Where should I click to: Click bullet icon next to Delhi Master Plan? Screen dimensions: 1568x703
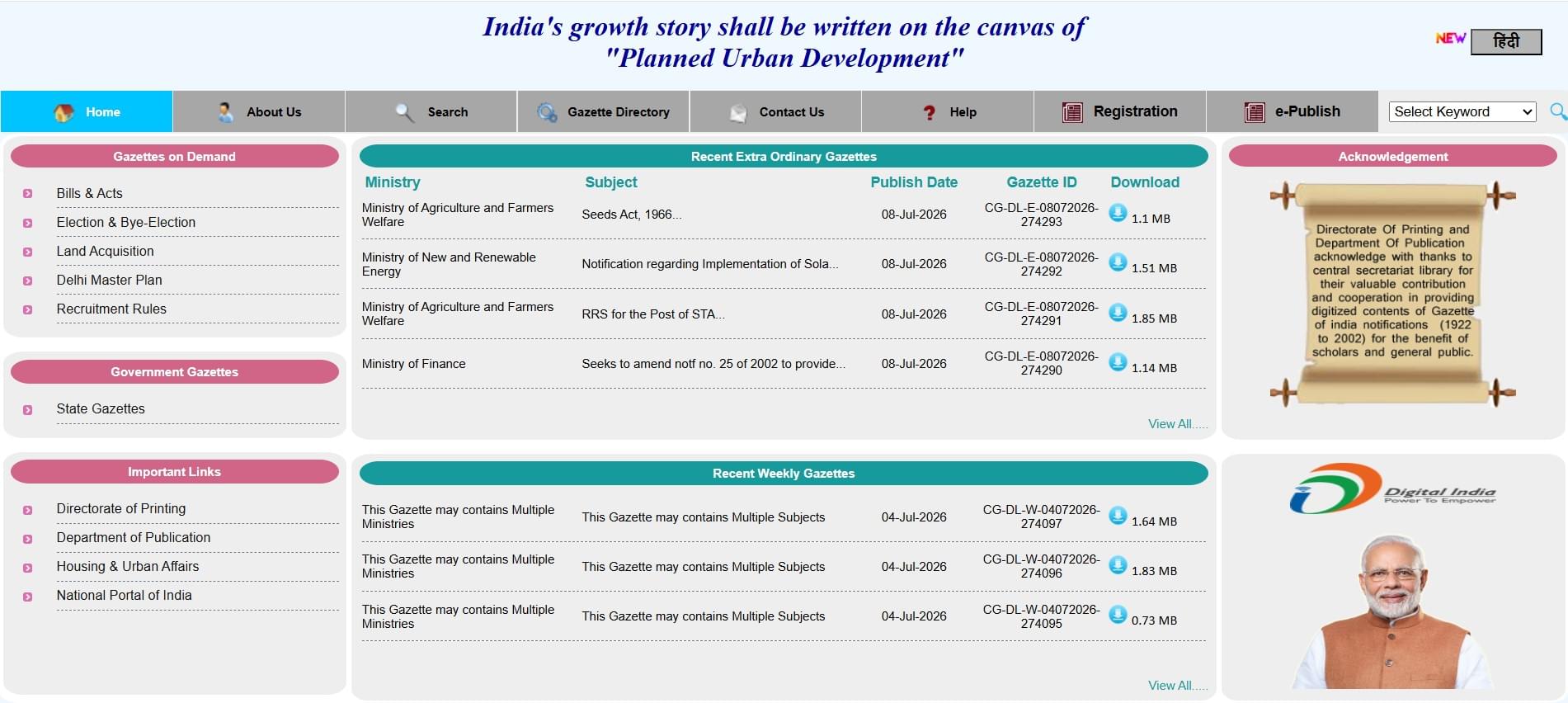pos(27,281)
